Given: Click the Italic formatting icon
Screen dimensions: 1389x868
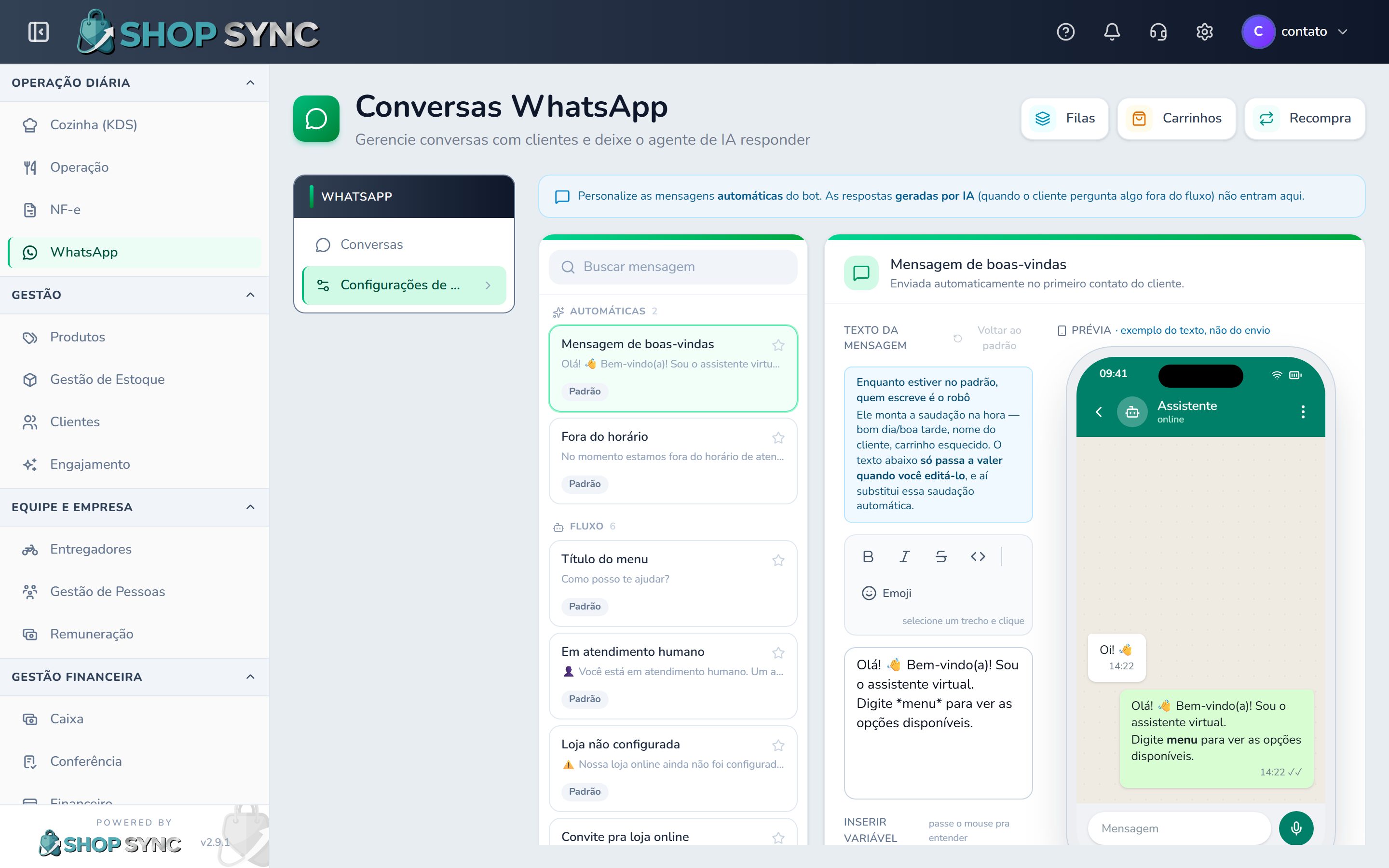Looking at the screenshot, I should click(905, 556).
